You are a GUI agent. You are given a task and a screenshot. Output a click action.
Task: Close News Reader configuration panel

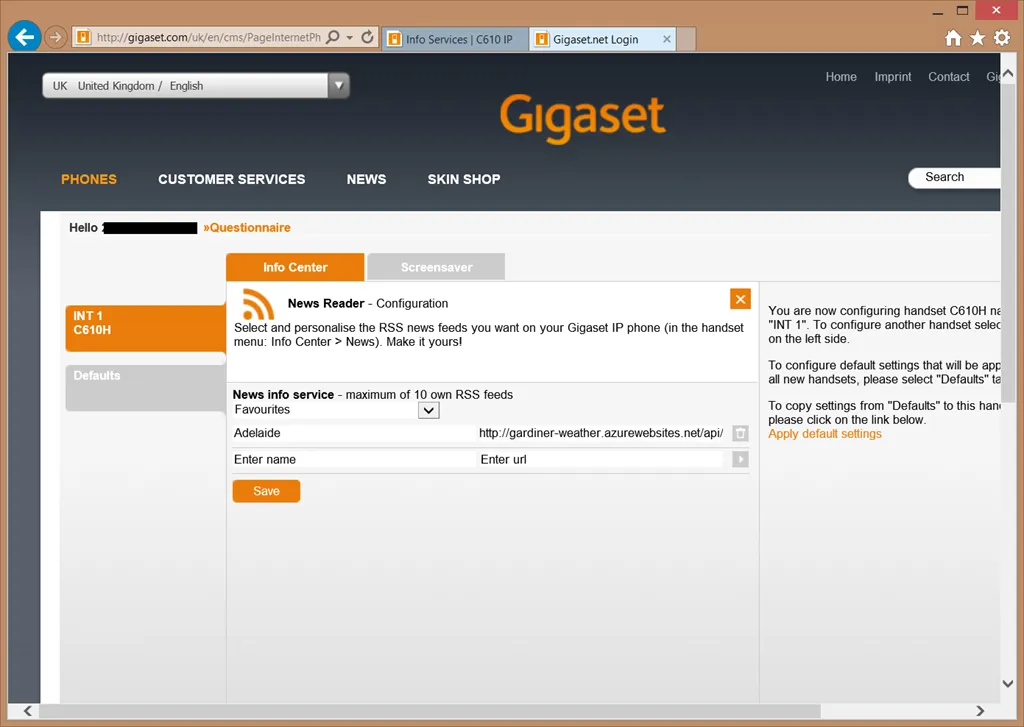[740, 299]
